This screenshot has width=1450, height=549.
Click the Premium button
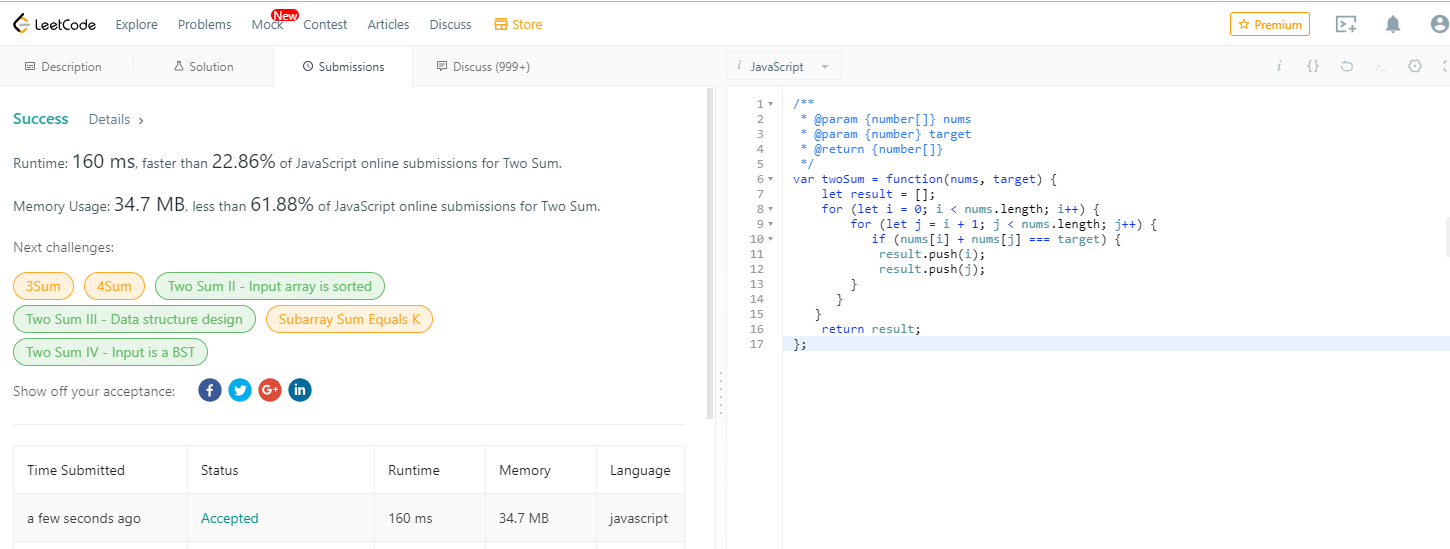click(x=1270, y=24)
